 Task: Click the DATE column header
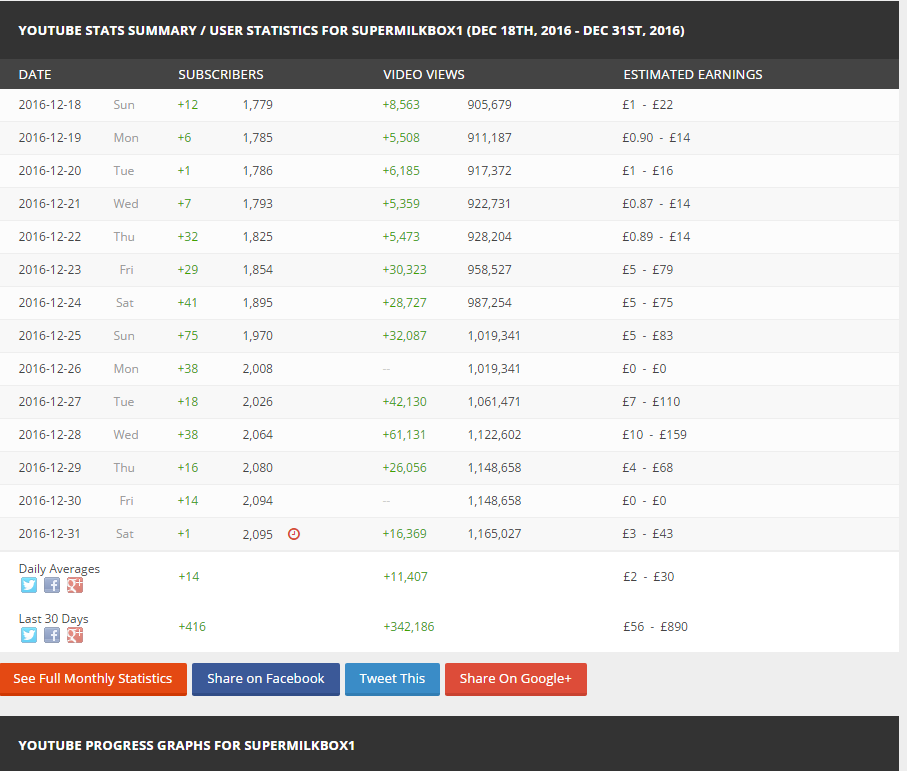tap(35, 75)
